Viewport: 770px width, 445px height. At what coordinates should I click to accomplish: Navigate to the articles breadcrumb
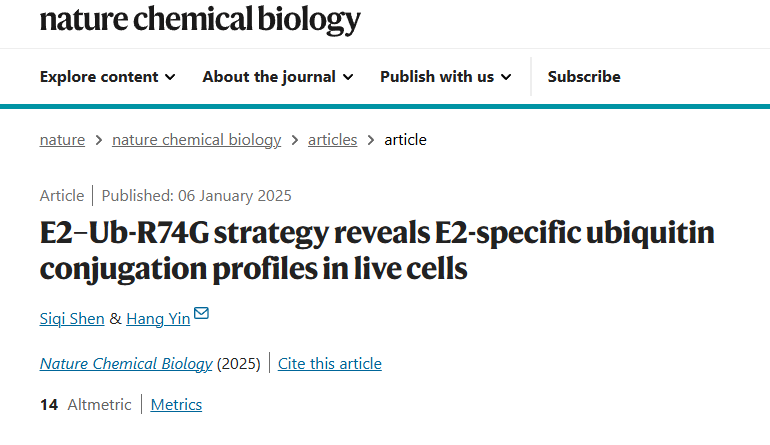pyautogui.click(x=332, y=140)
